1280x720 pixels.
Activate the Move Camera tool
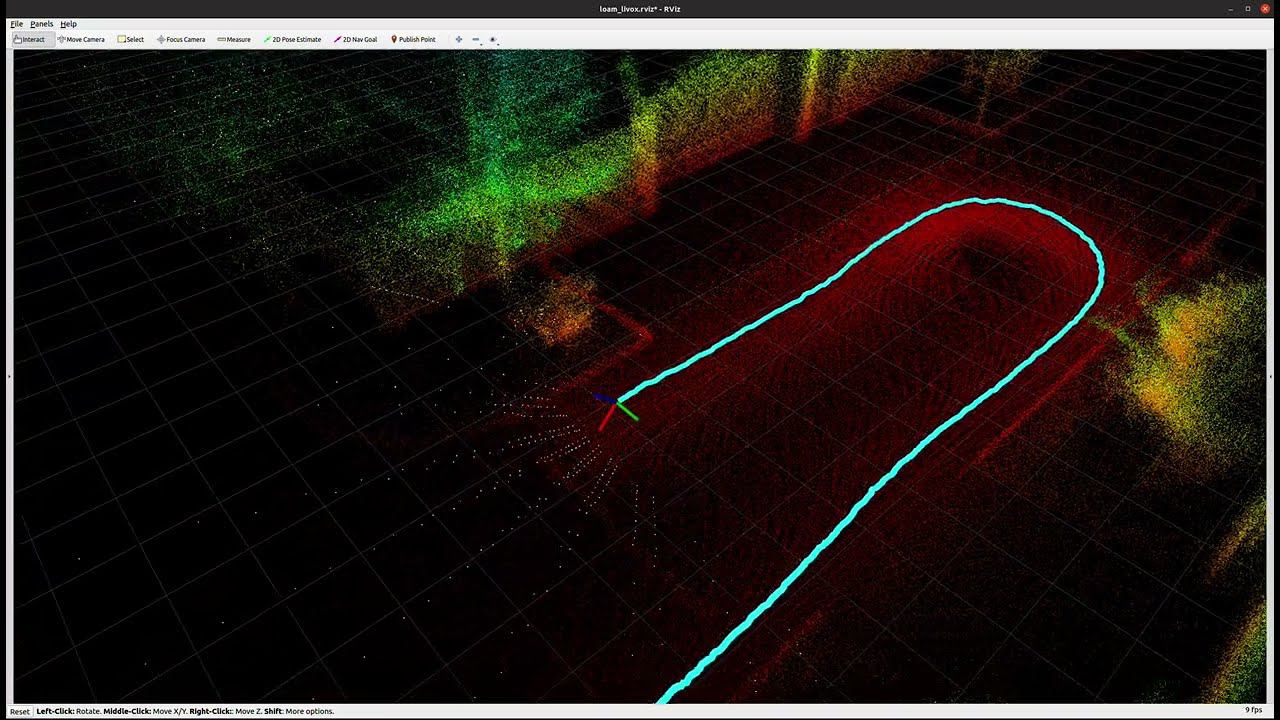point(81,40)
